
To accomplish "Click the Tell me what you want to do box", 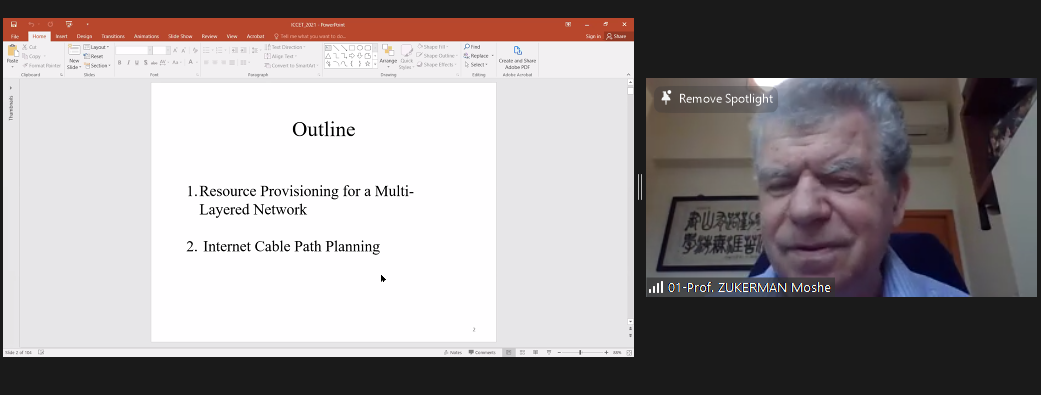I will [x=310, y=37].
